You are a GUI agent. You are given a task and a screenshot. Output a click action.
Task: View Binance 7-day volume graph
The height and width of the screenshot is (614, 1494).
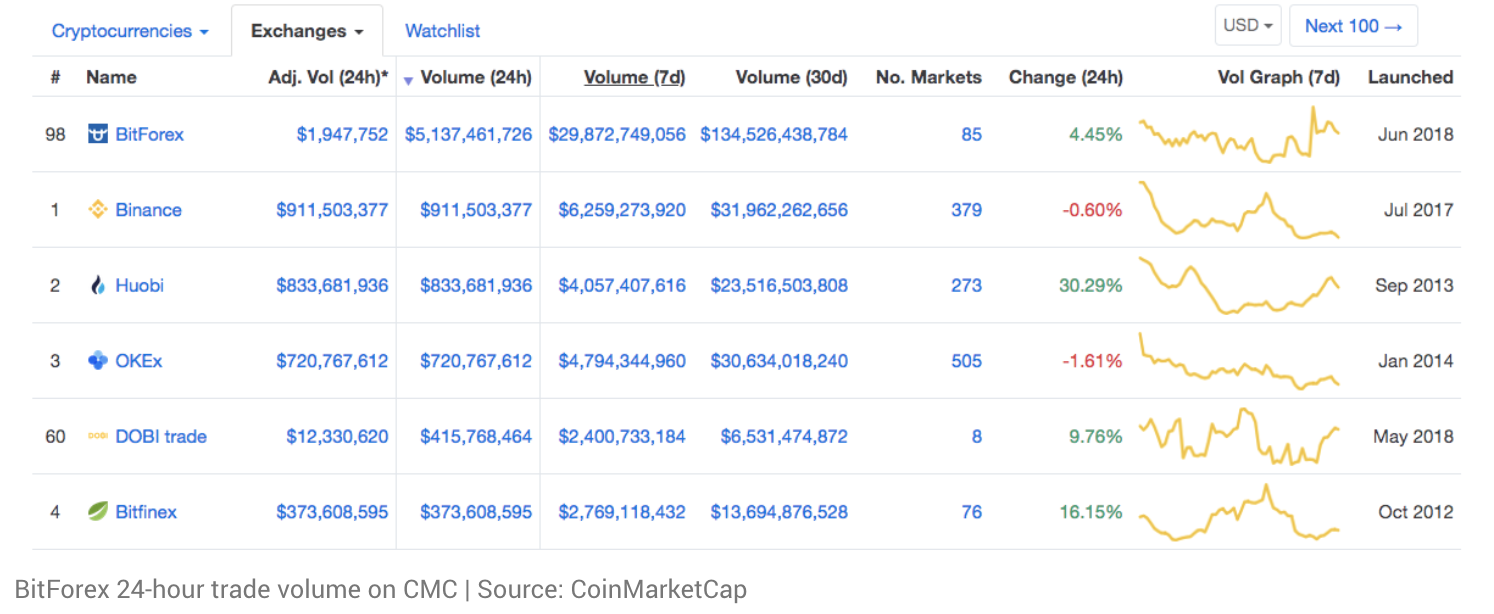[x=1240, y=210]
